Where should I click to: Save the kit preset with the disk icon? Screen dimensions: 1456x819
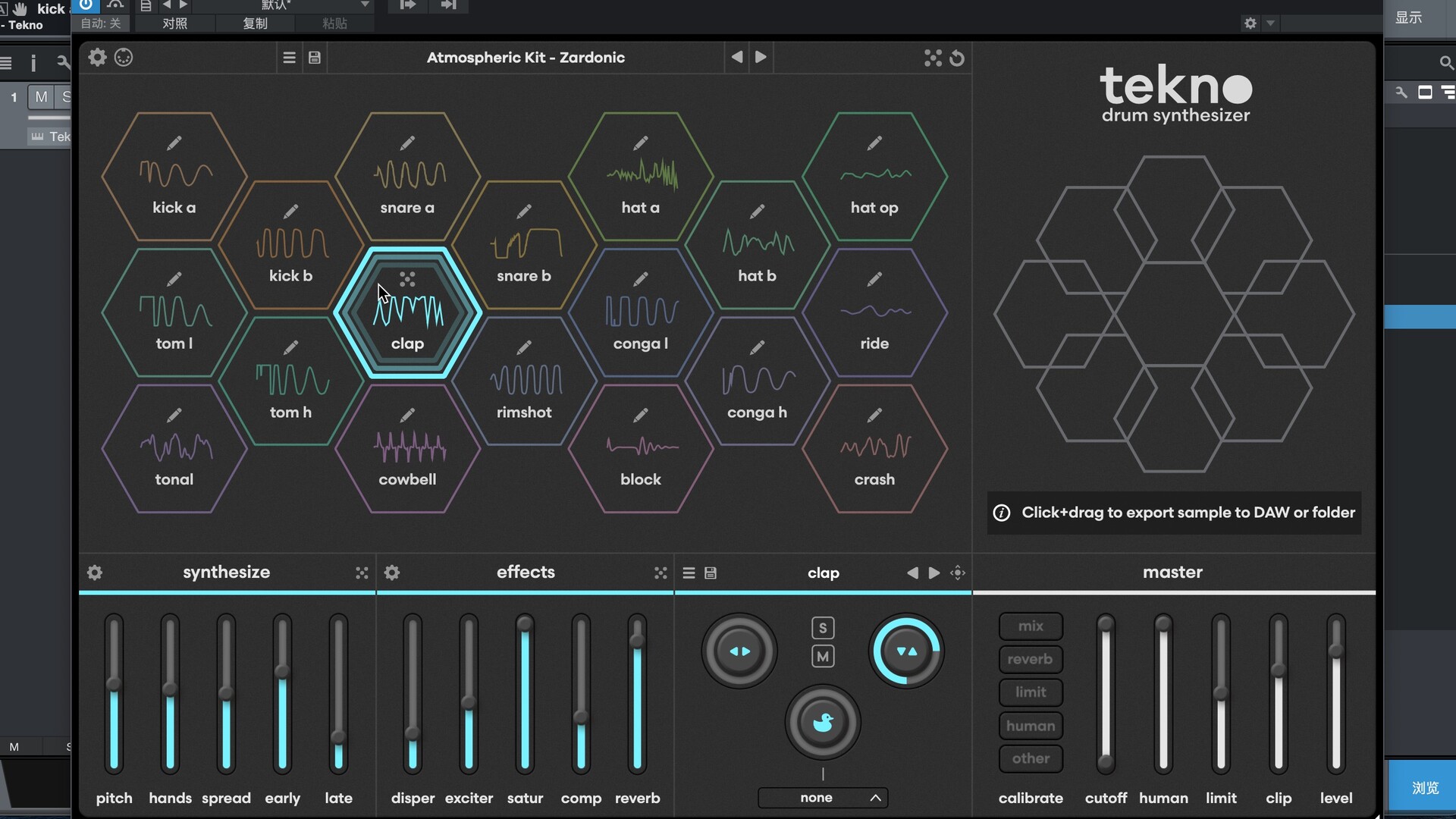315,58
